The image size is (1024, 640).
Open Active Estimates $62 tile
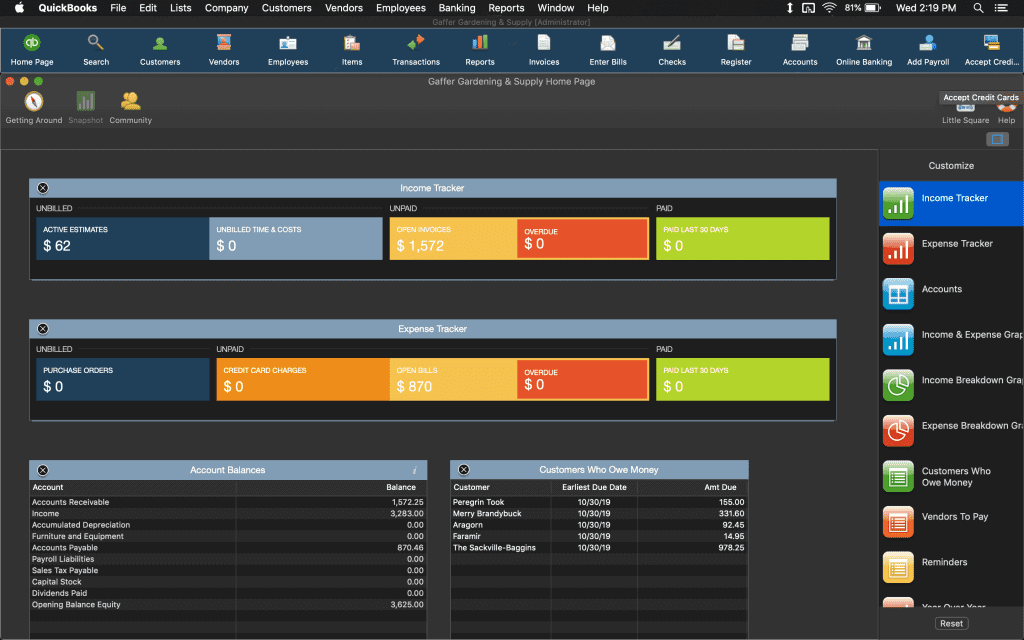[123, 238]
